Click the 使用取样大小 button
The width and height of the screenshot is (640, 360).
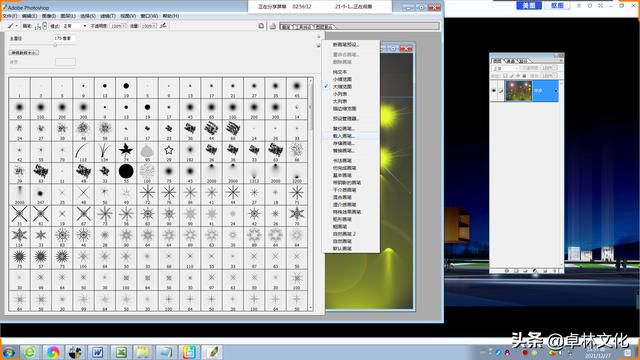pos(24,53)
